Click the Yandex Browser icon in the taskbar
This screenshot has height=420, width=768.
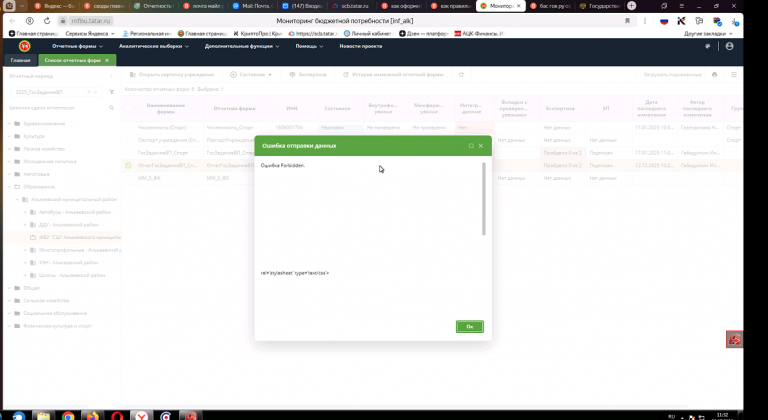(142, 416)
